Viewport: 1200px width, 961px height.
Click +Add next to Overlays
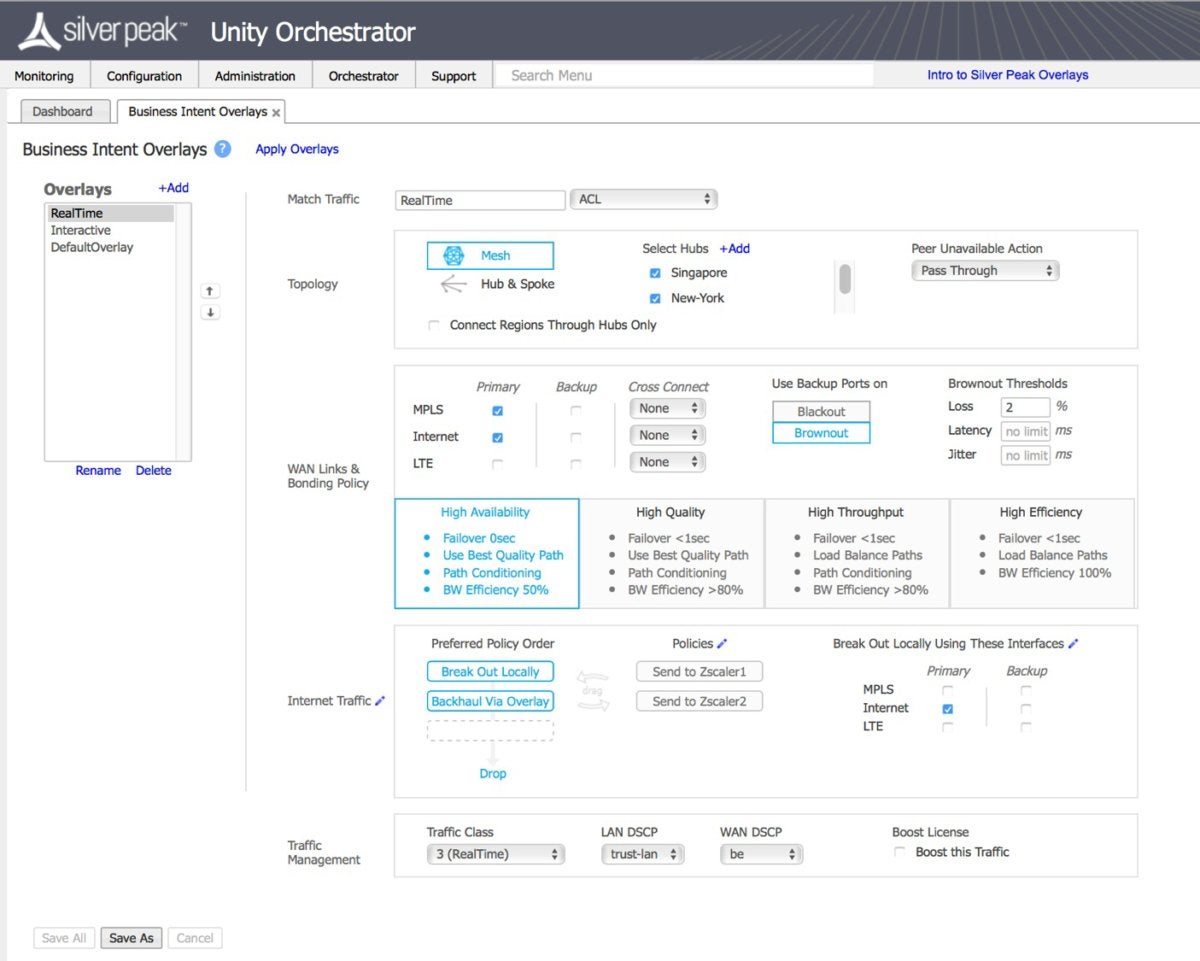[x=173, y=188]
